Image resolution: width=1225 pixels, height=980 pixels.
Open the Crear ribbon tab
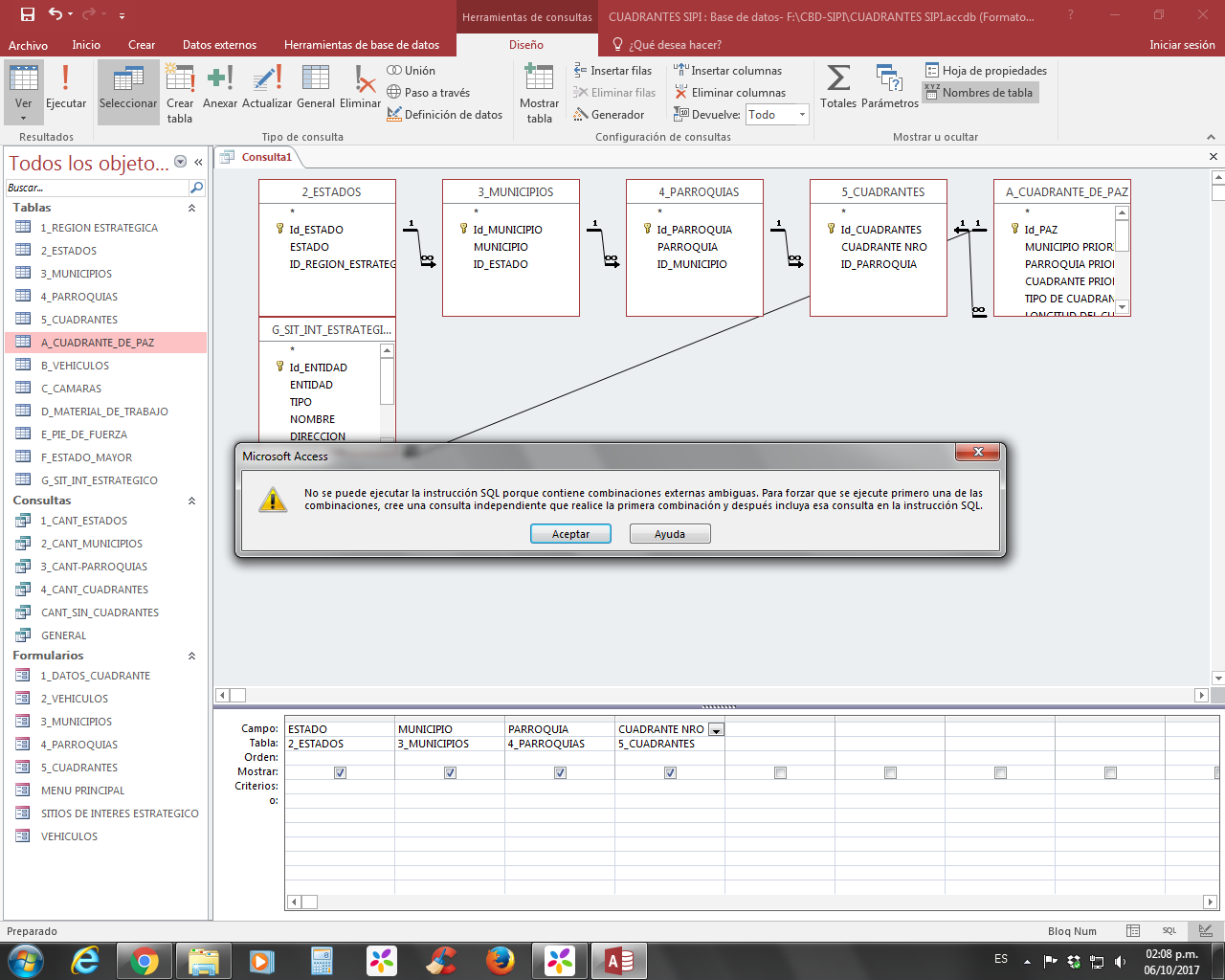pos(142,45)
